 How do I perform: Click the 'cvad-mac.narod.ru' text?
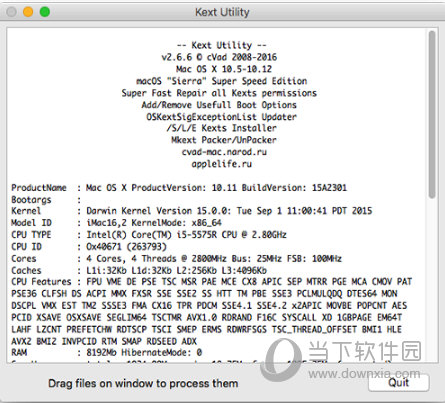click(x=224, y=152)
